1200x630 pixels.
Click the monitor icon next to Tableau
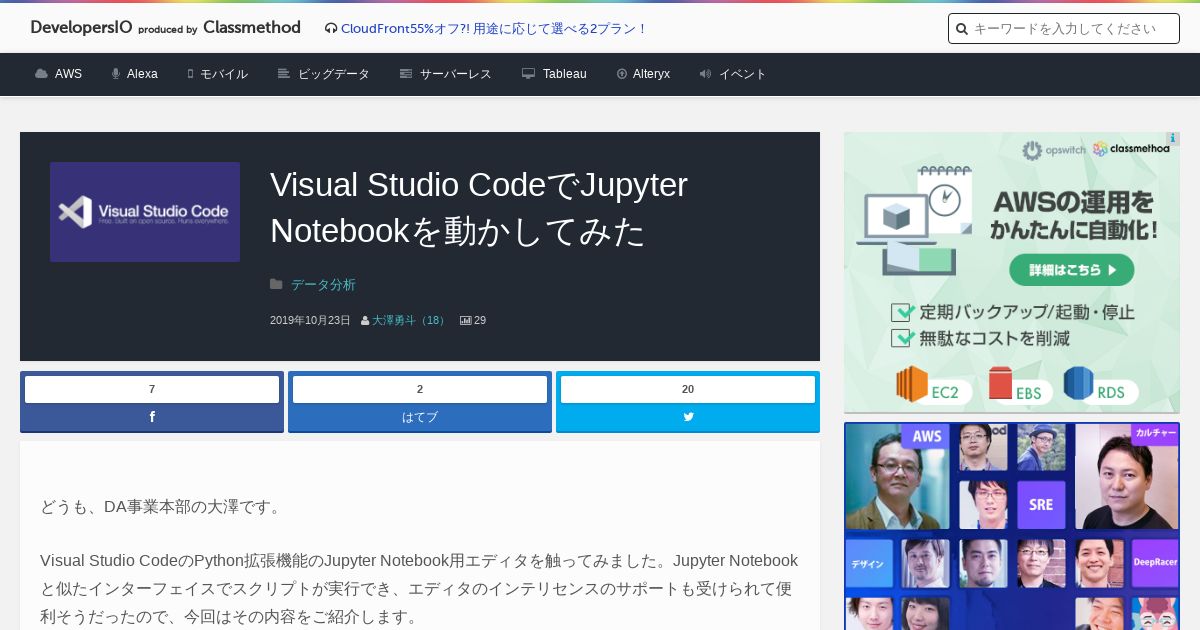528,74
